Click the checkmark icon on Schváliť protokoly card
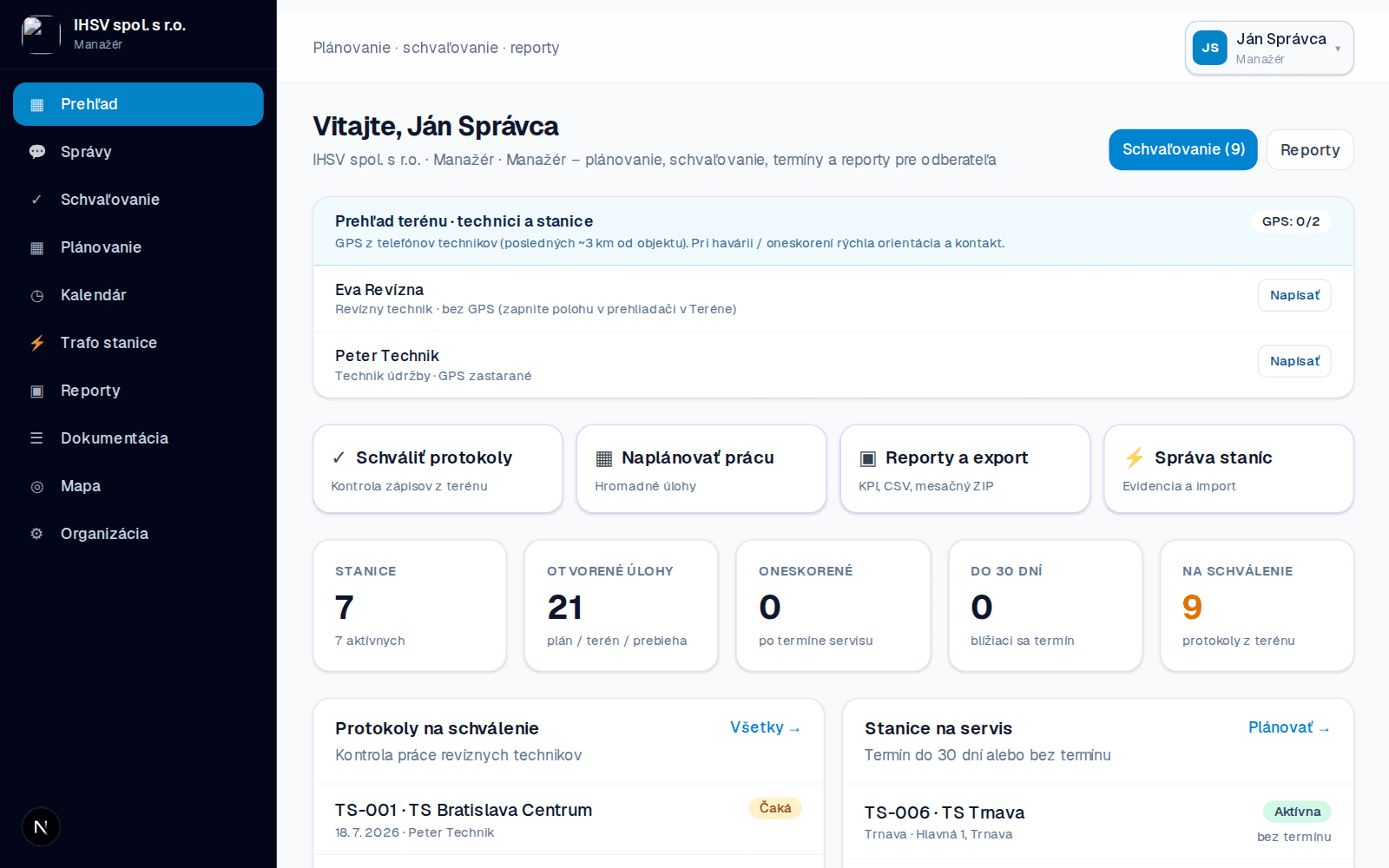The width and height of the screenshot is (1389, 868). (339, 457)
